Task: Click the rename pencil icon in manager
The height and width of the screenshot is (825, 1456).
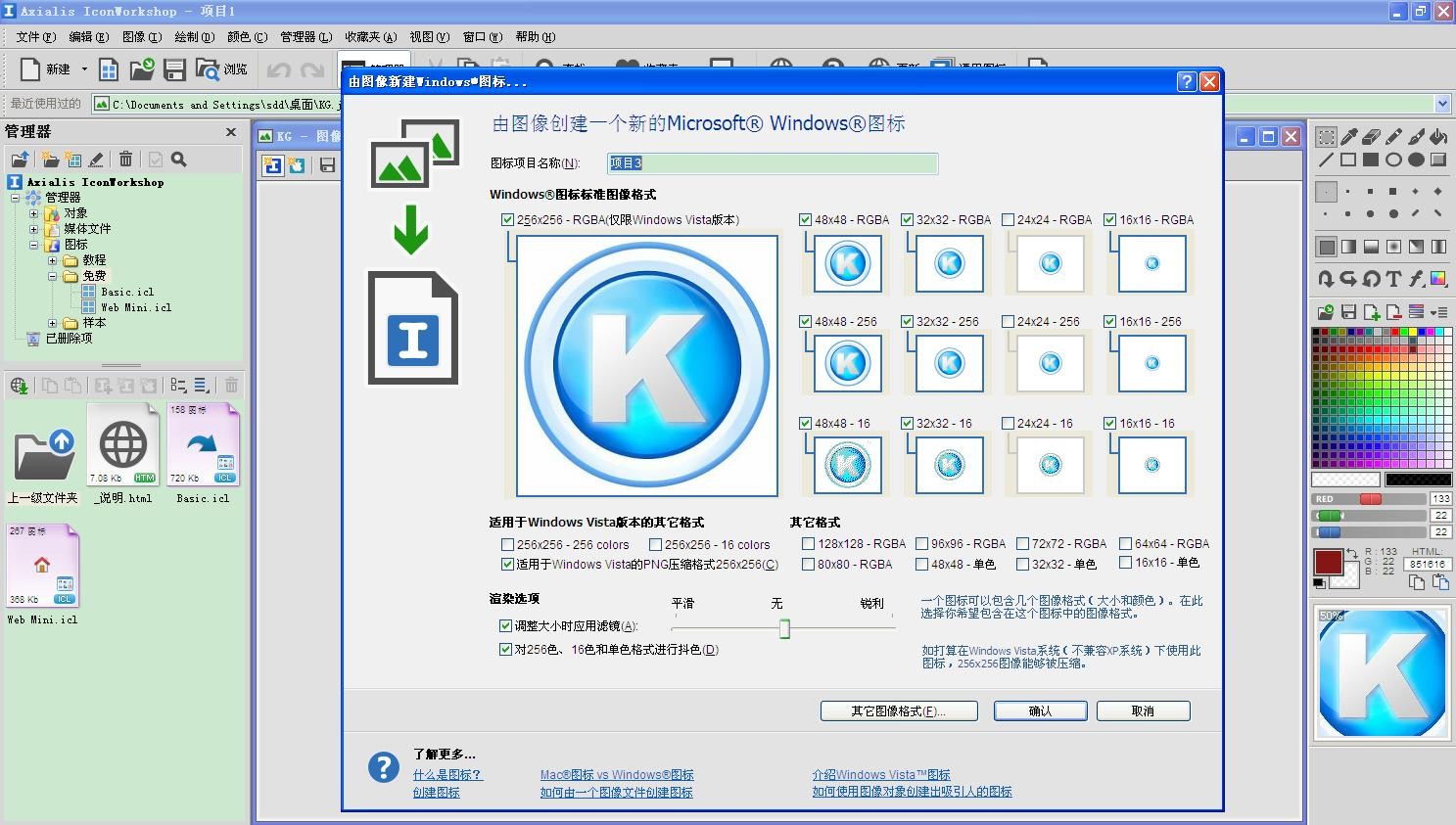Action: click(x=96, y=160)
